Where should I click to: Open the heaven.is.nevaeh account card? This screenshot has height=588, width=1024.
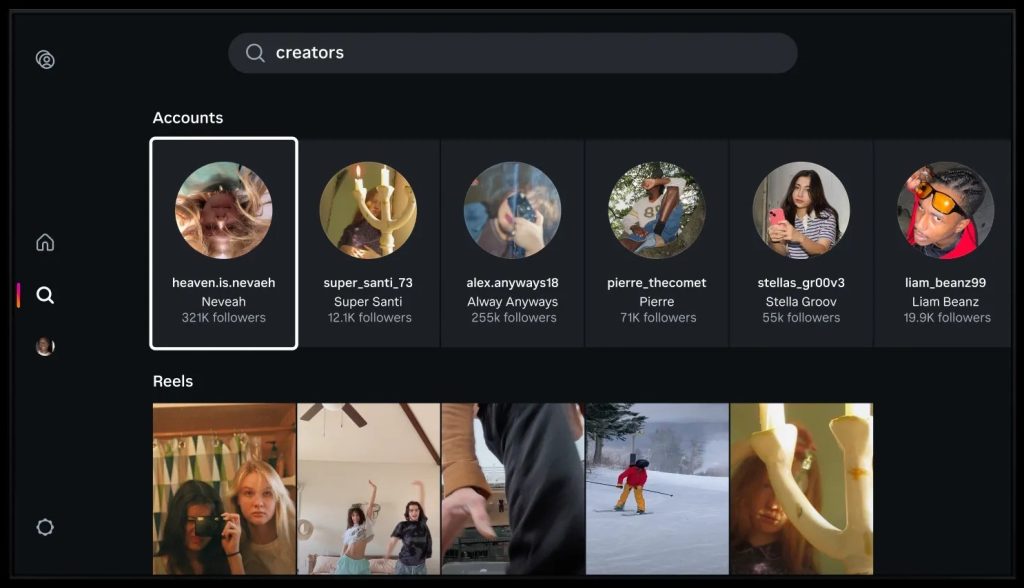pos(223,243)
